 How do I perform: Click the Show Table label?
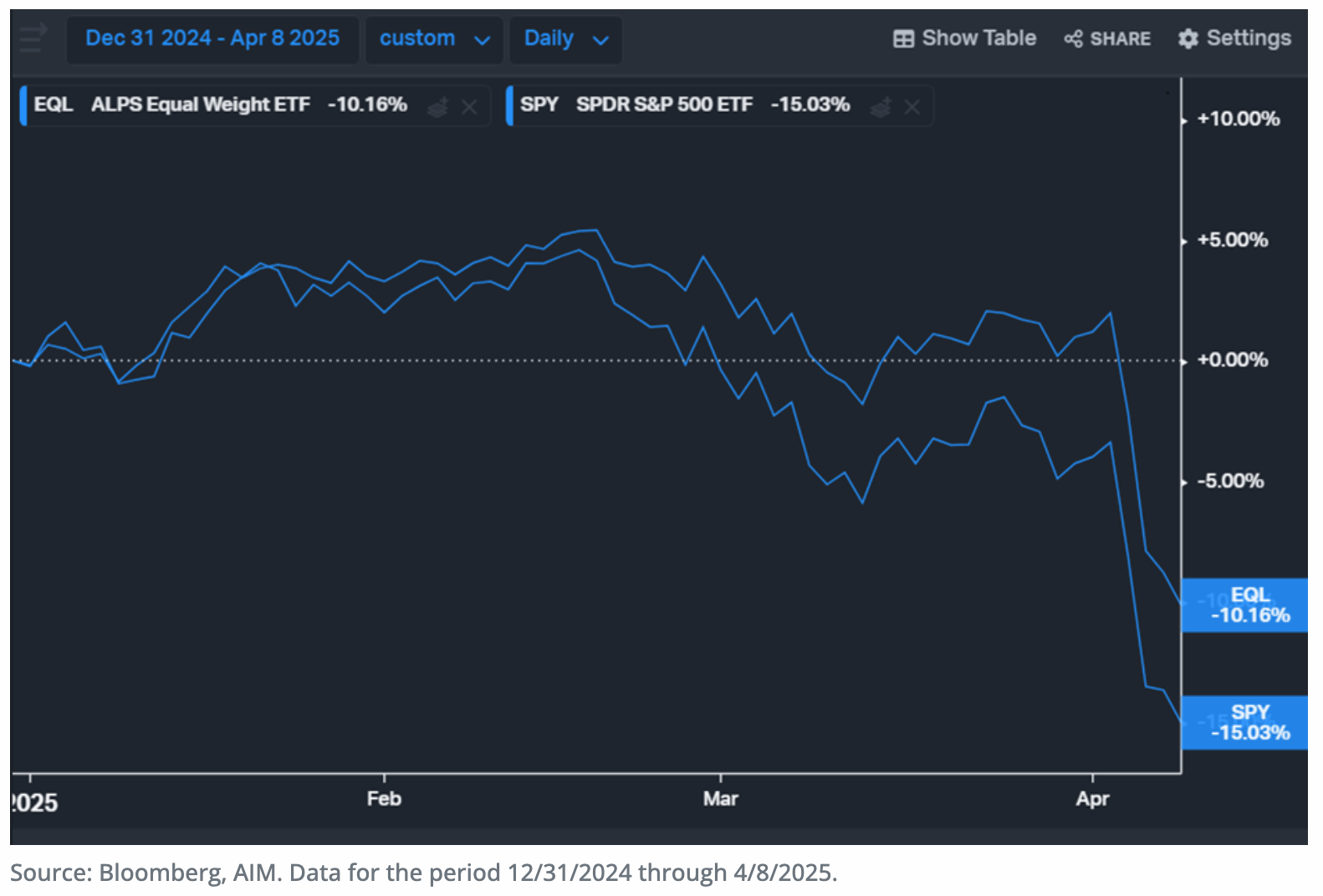coord(978,38)
